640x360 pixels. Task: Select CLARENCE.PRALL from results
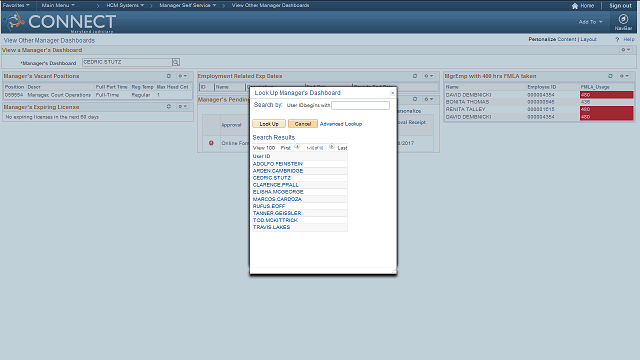click(276, 185)
